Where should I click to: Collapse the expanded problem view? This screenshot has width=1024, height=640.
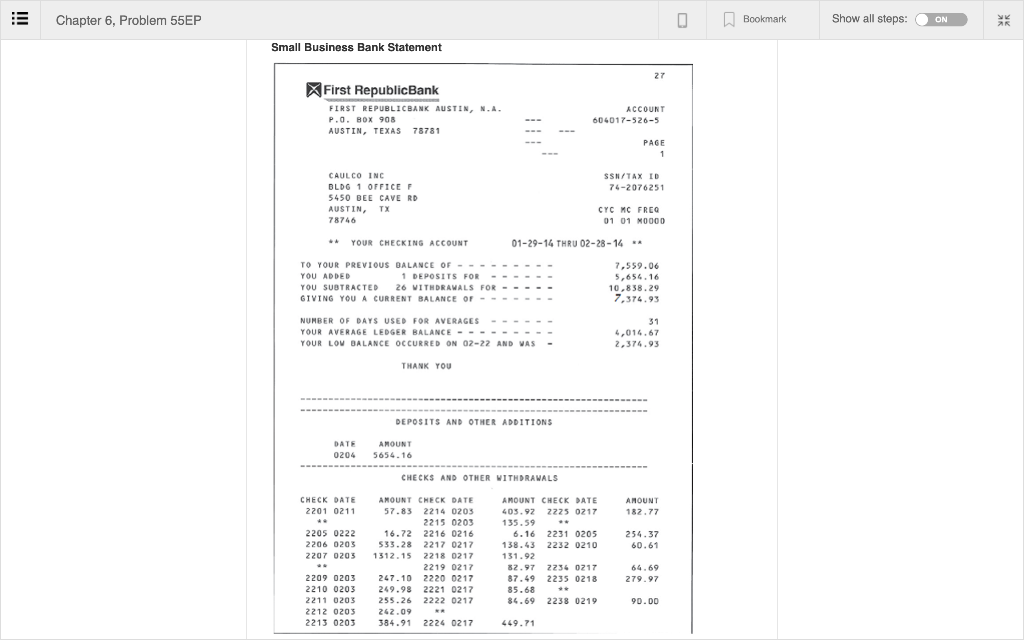coord(1003,20)
